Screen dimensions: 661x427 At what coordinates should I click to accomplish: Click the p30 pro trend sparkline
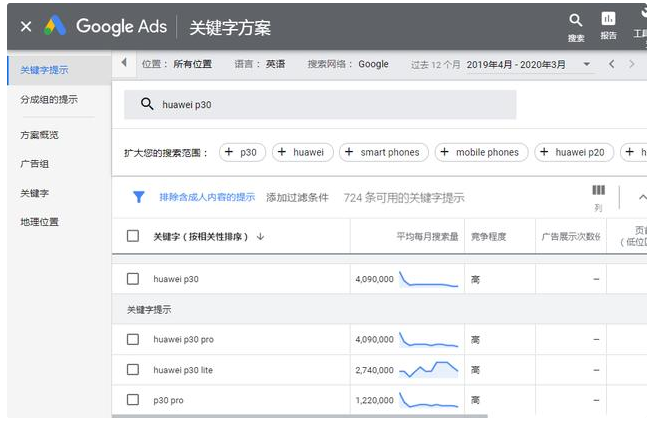428,400
